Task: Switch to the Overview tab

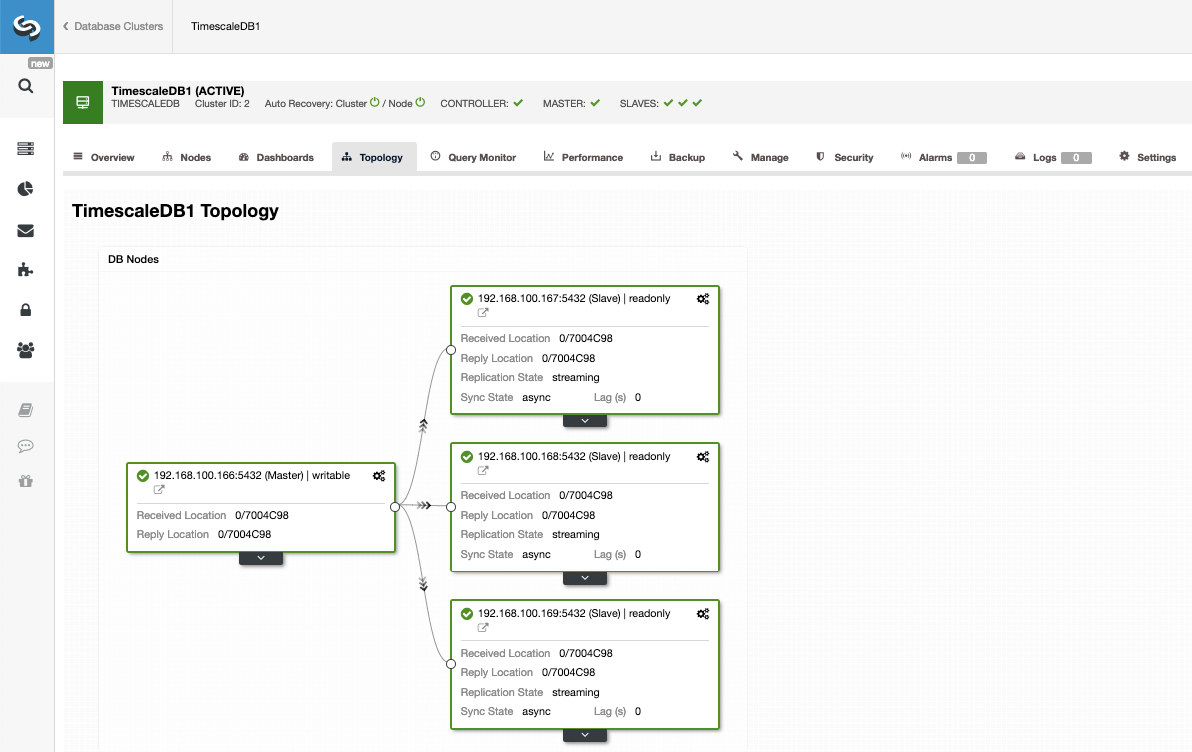Action: coord(103,157)
